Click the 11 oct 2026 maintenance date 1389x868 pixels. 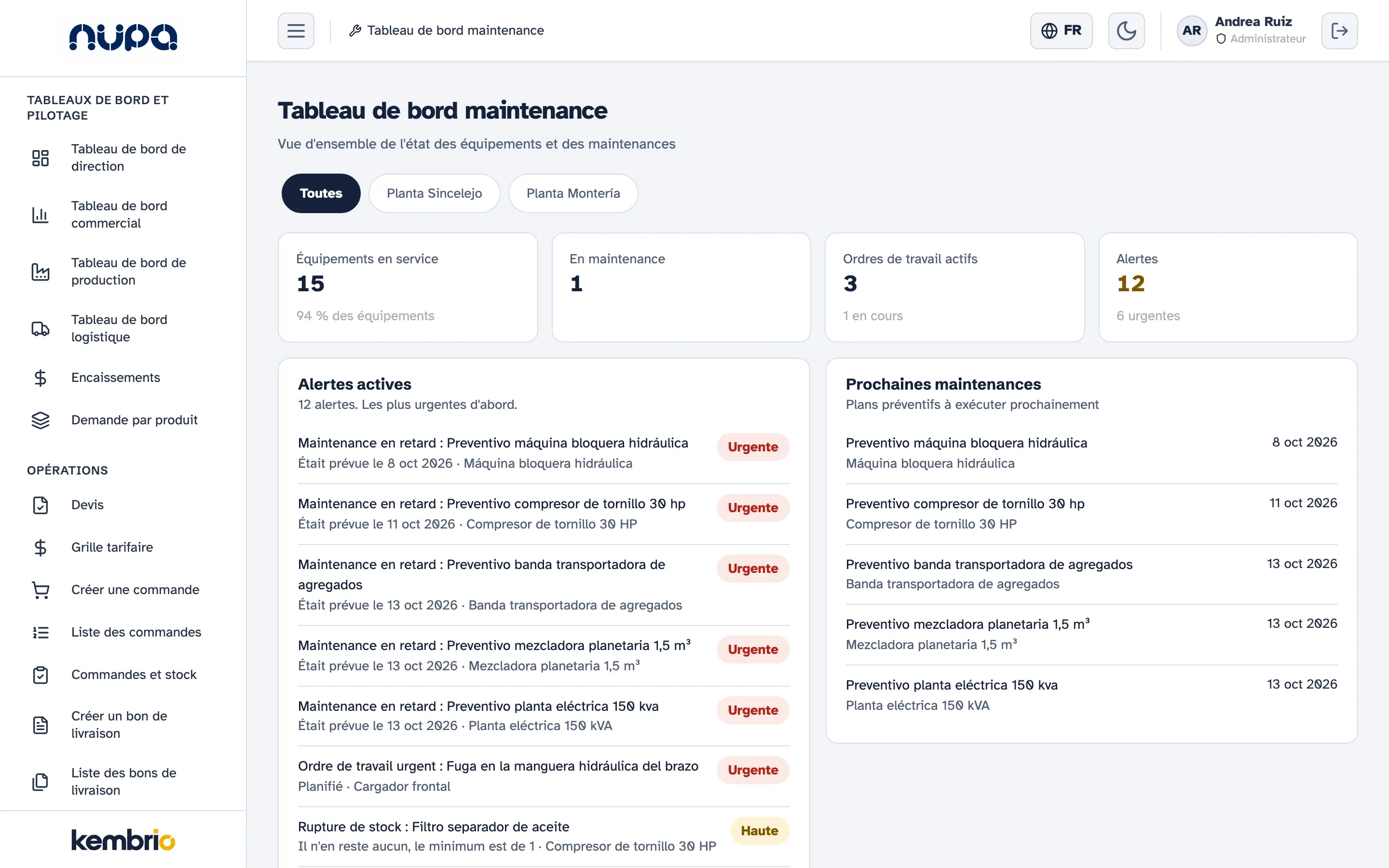tap(1303, 503)
